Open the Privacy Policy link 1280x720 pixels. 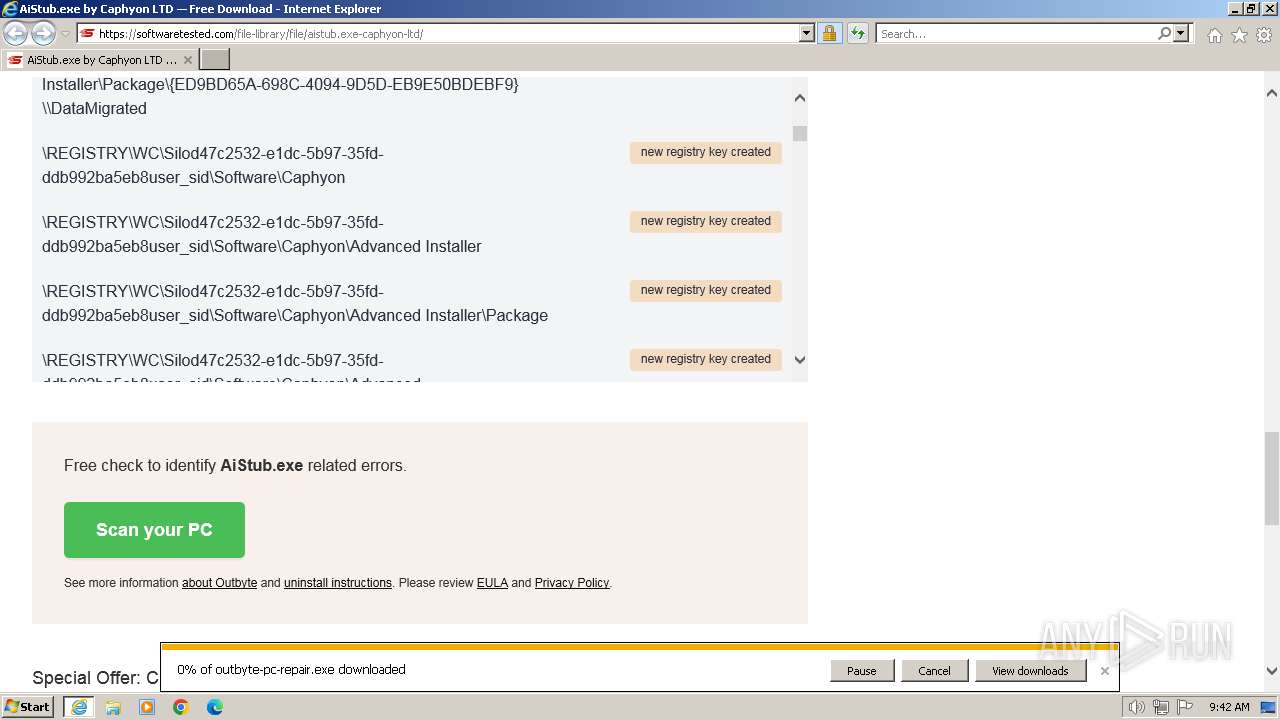[572, 583]
